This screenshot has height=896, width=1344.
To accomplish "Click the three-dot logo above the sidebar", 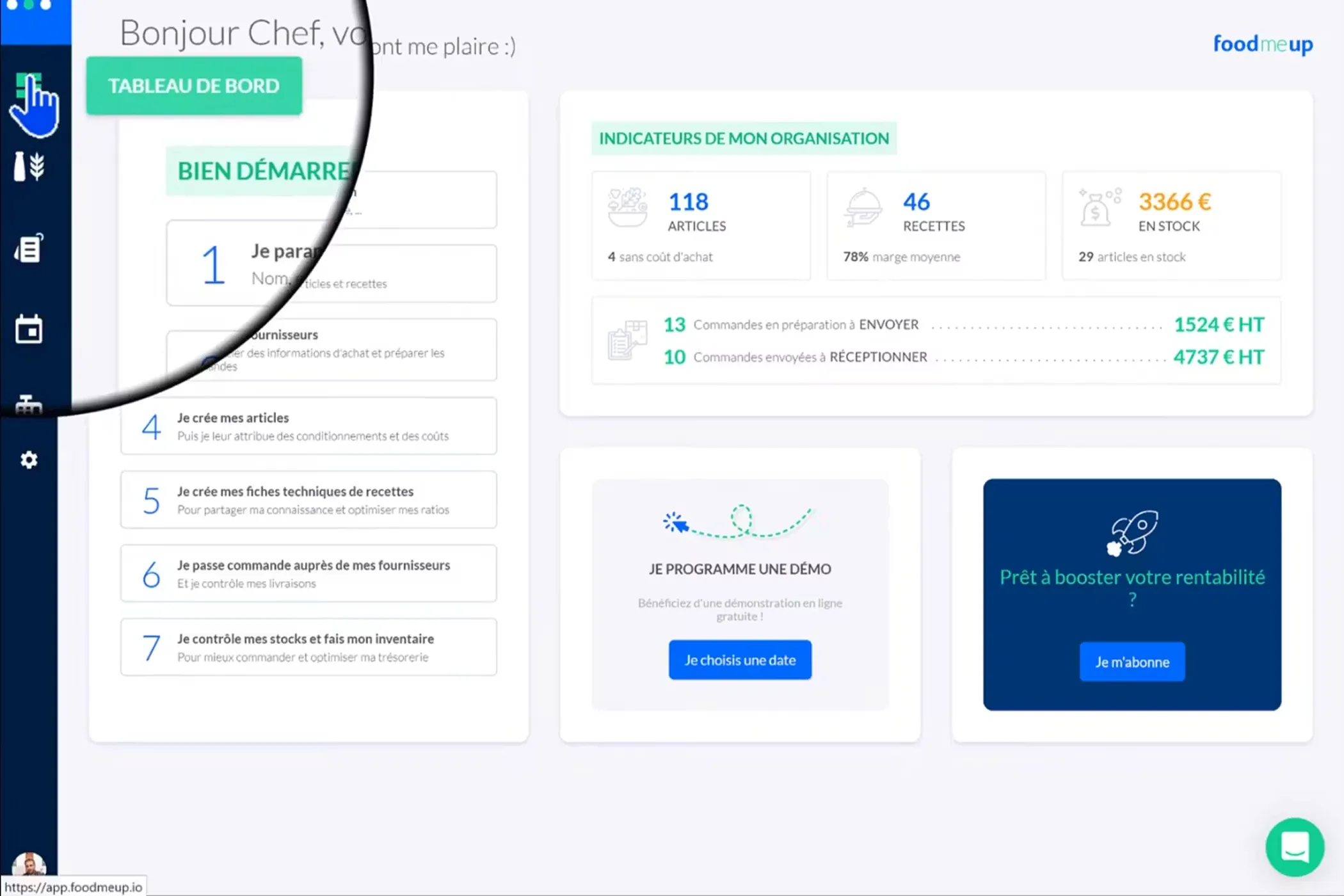I will (28, 5).
